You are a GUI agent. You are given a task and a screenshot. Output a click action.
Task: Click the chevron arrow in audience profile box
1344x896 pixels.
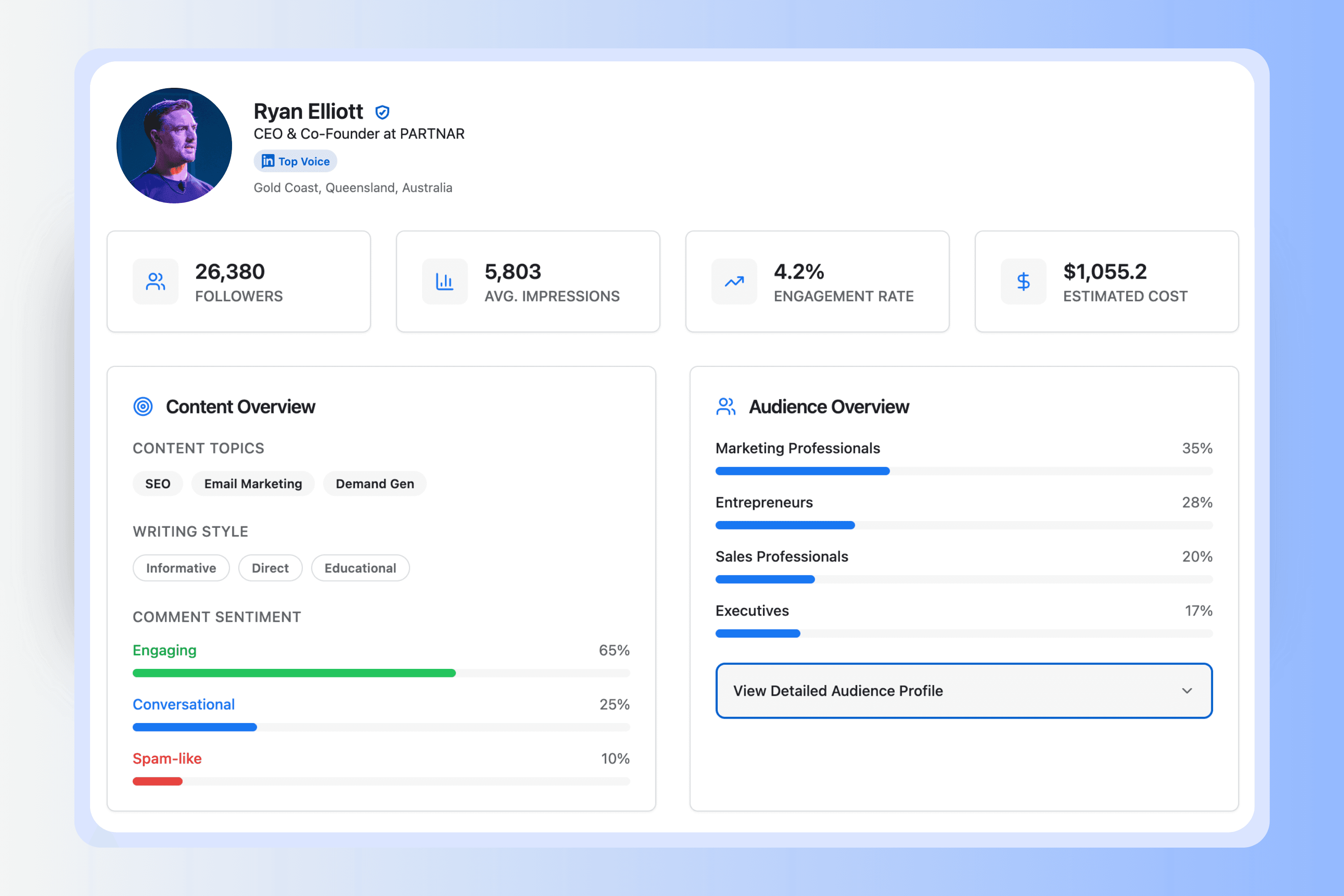[1187, 690]
